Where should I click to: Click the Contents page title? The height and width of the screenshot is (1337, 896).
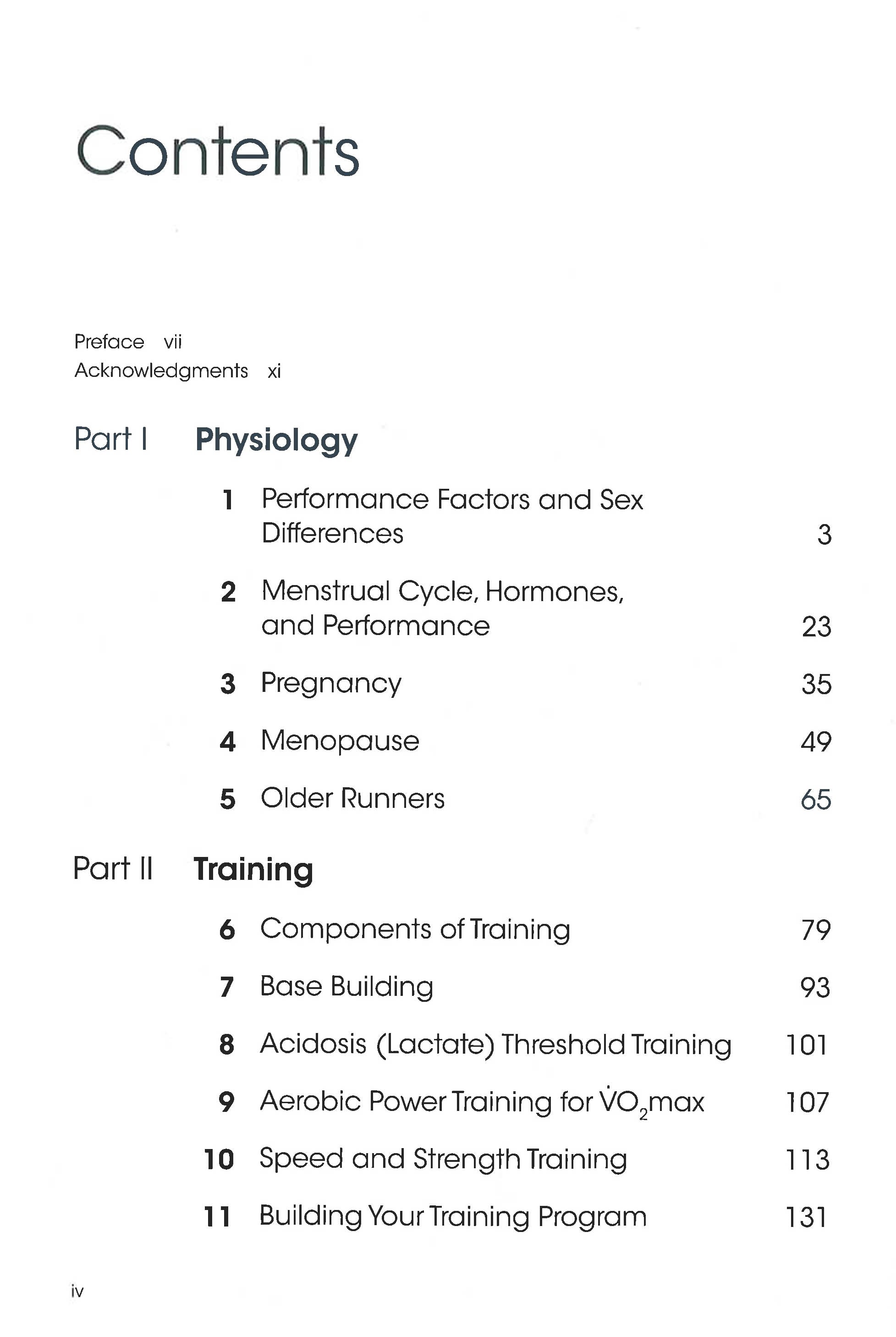click(x=218, y=151)
